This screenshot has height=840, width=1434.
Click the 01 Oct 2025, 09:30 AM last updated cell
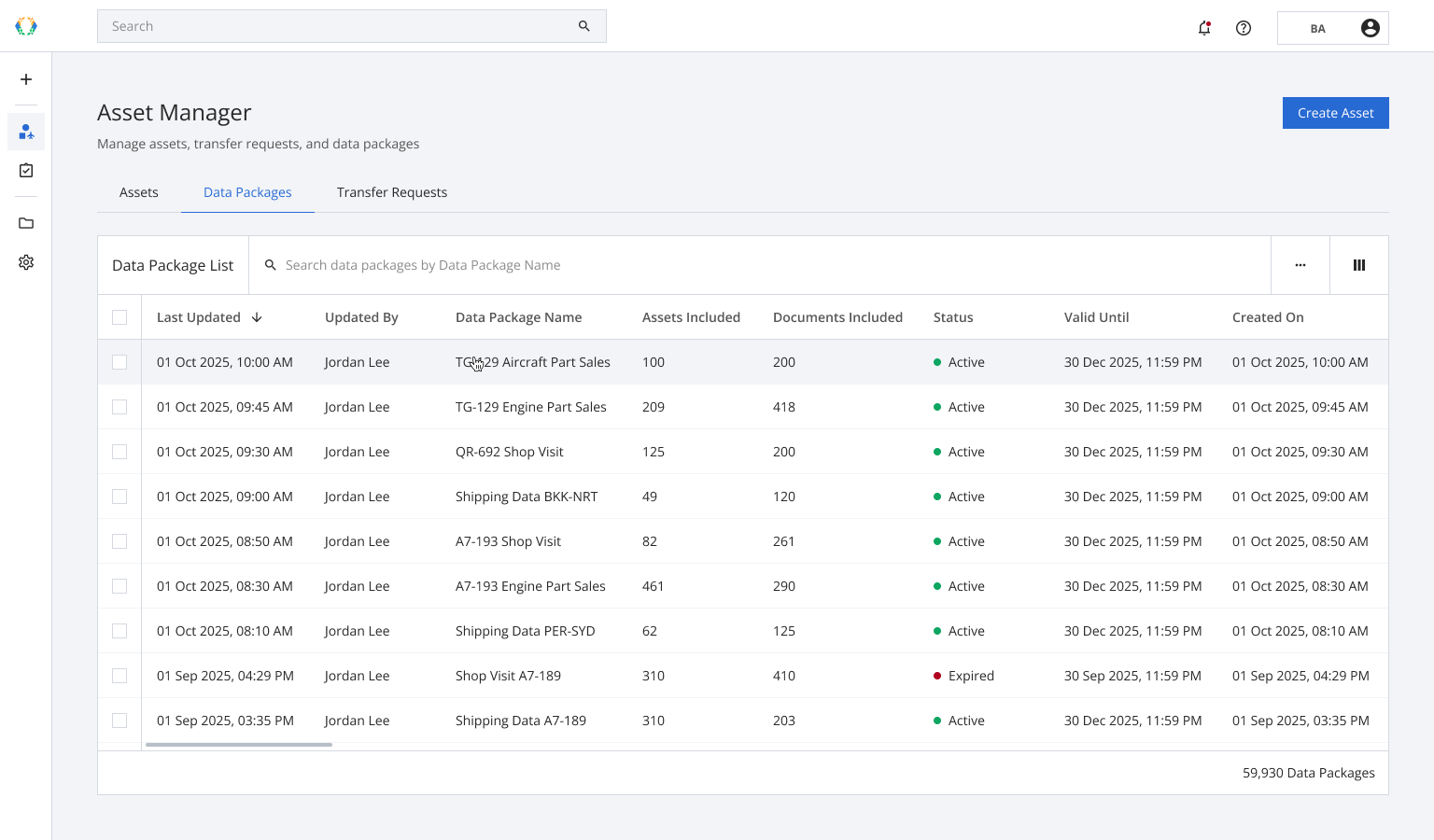pyautogui.click(x=224, y=452)
